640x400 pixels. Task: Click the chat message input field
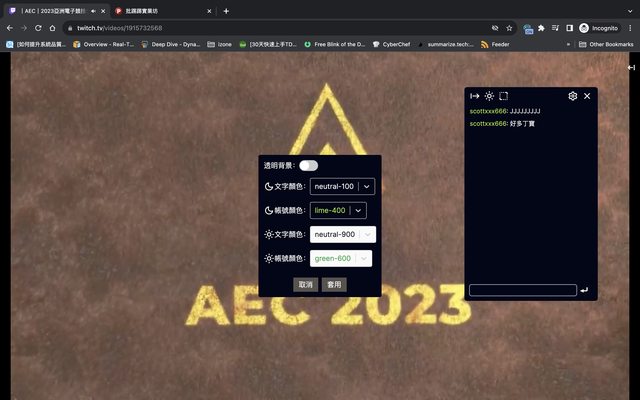tap(523, 290)
